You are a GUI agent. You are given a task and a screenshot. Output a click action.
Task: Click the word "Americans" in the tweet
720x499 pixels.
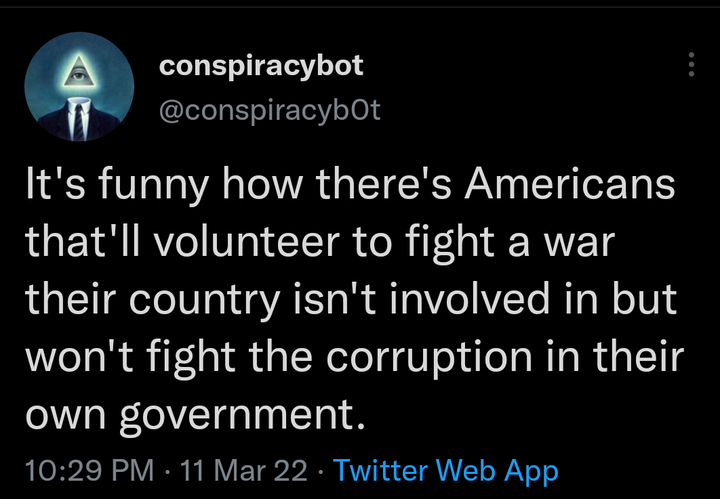[576, 189]
